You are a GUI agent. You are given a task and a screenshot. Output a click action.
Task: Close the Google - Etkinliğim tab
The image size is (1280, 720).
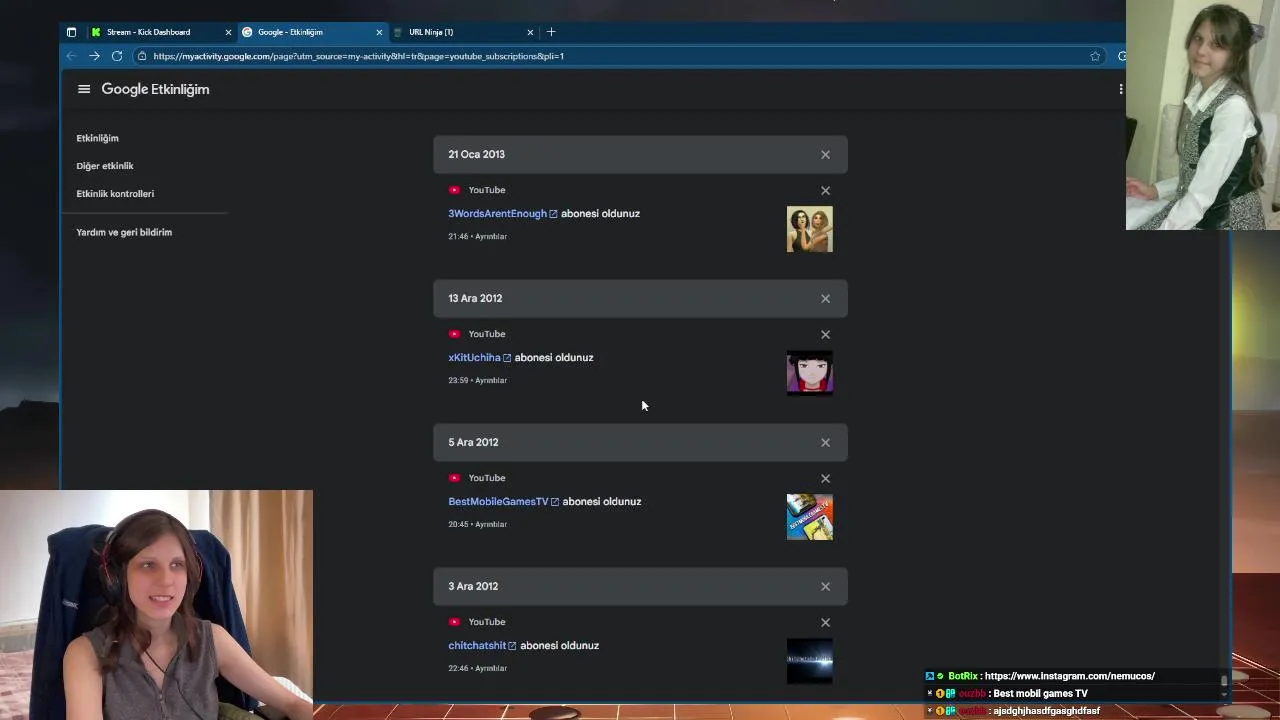pyautogui.click(x=379, y=32)
